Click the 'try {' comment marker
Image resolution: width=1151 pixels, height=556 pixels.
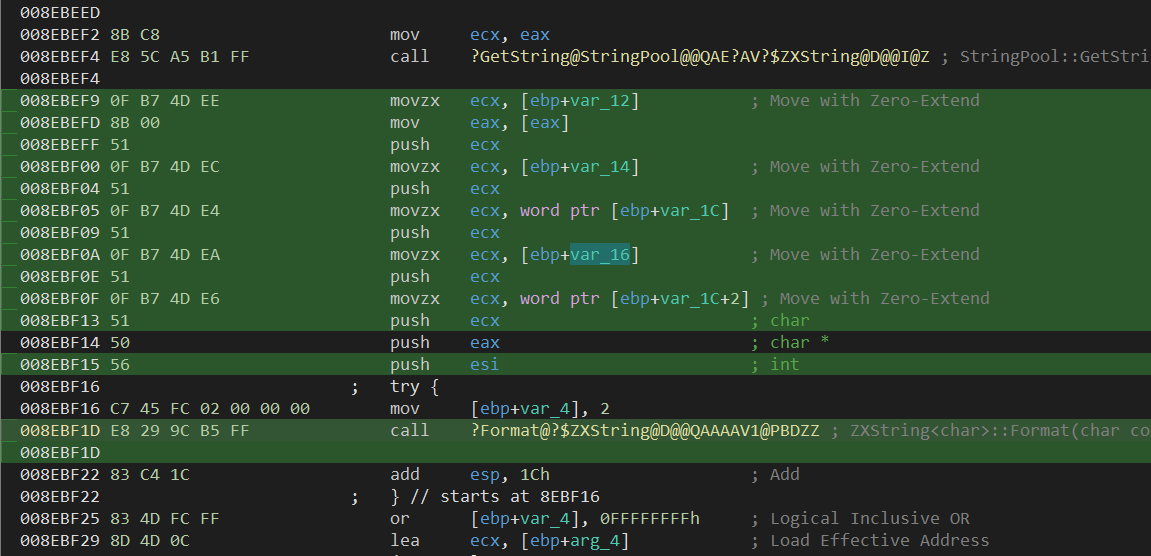415,386
